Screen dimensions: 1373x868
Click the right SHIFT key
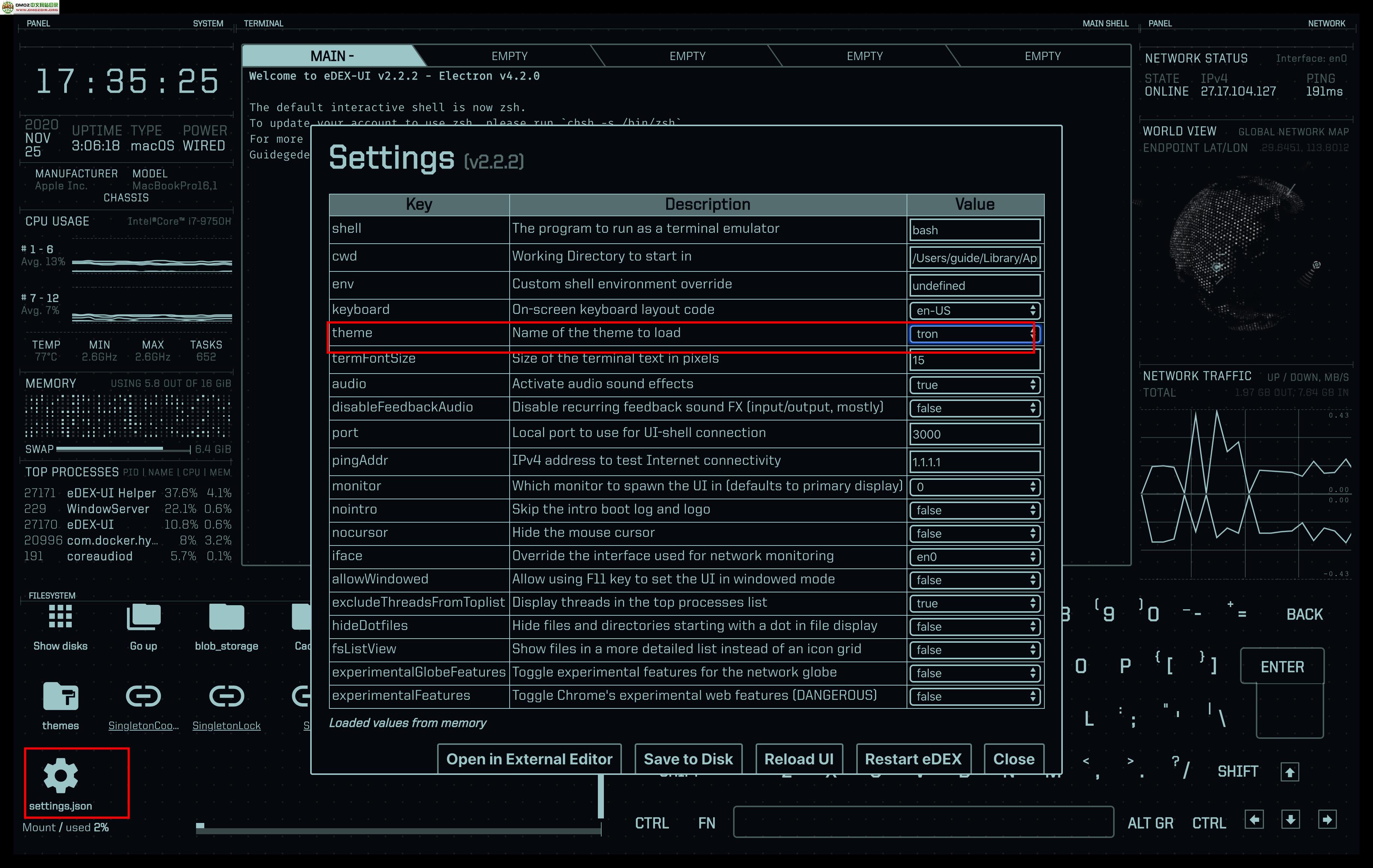coord(1237,772)
